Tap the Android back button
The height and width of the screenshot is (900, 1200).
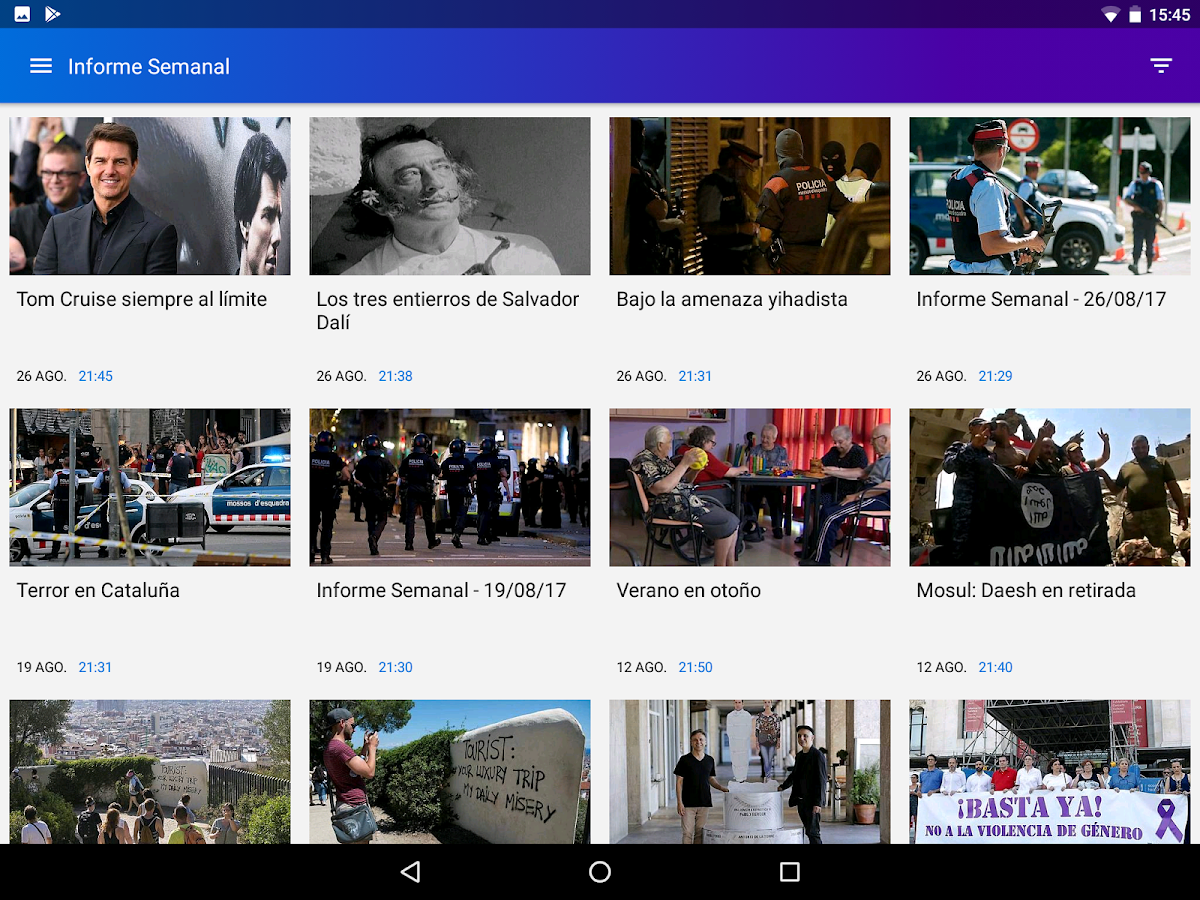click(x=410, y=872)
